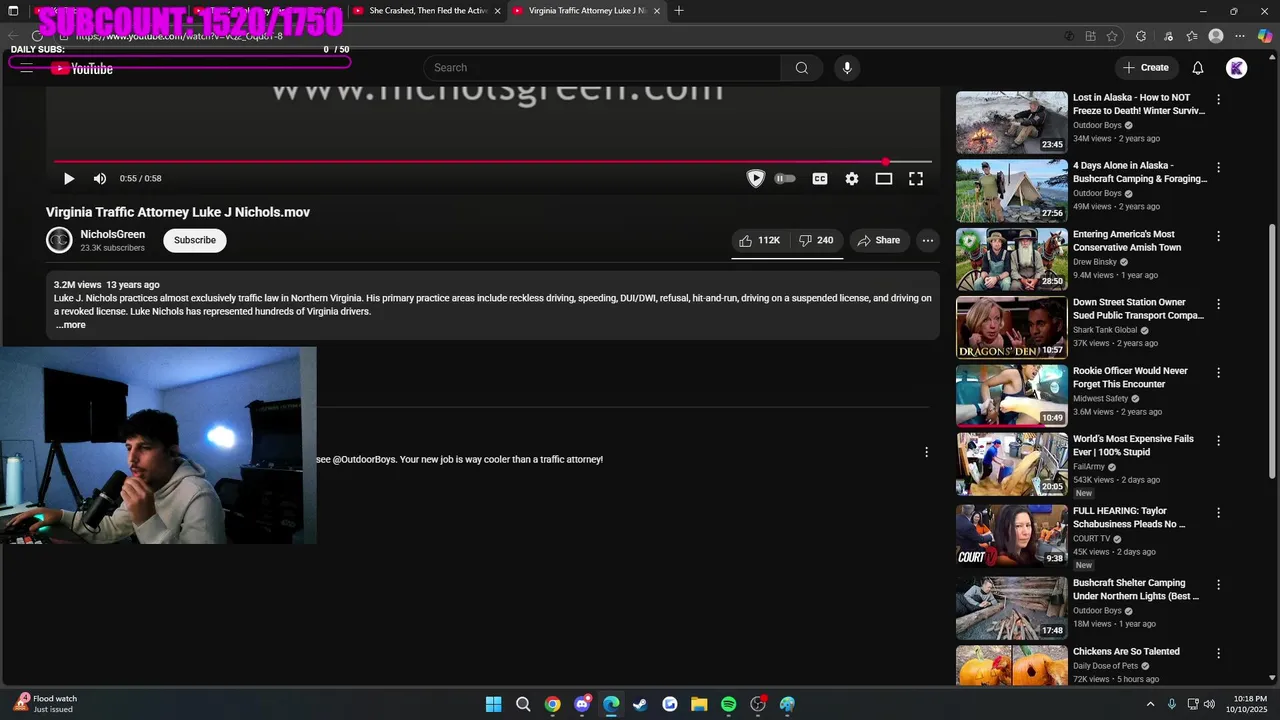Screen dimensions: 1280x720
Task: Expand the description with ...more
Action: tap(71, 325)
